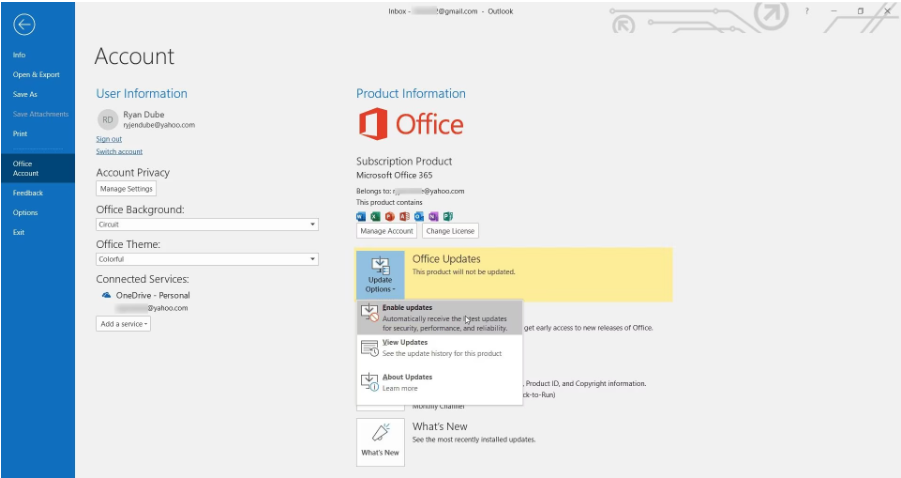Click the PowerPoint app icon

tap(390, 217)
